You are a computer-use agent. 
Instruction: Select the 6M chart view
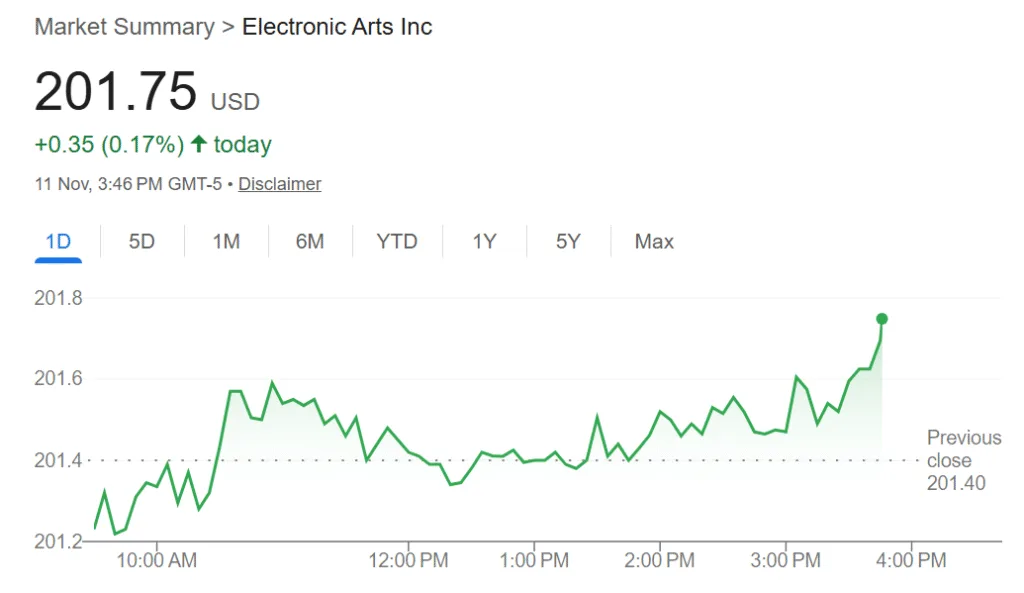coord(310,241)
